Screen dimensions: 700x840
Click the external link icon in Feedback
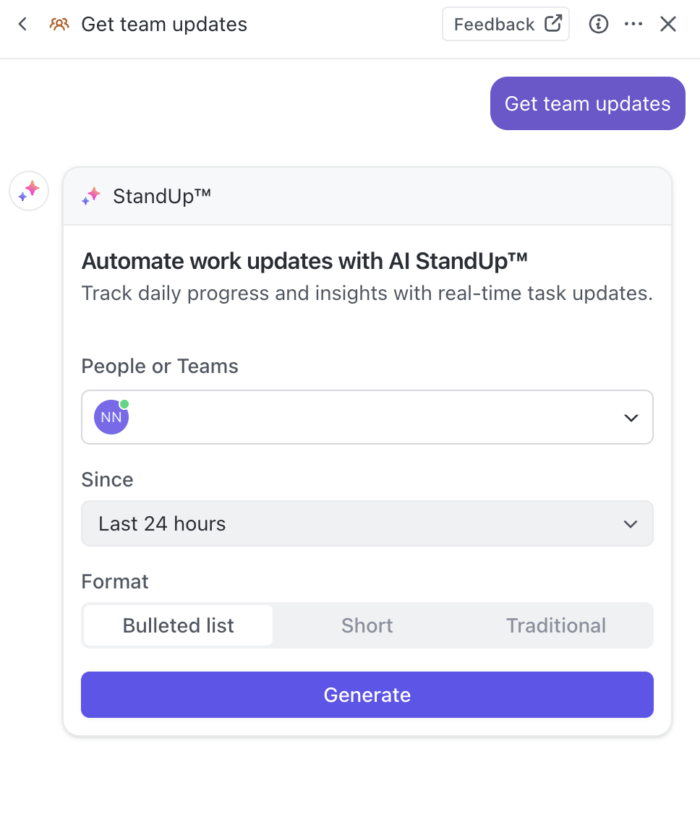(x=553, y=24)
